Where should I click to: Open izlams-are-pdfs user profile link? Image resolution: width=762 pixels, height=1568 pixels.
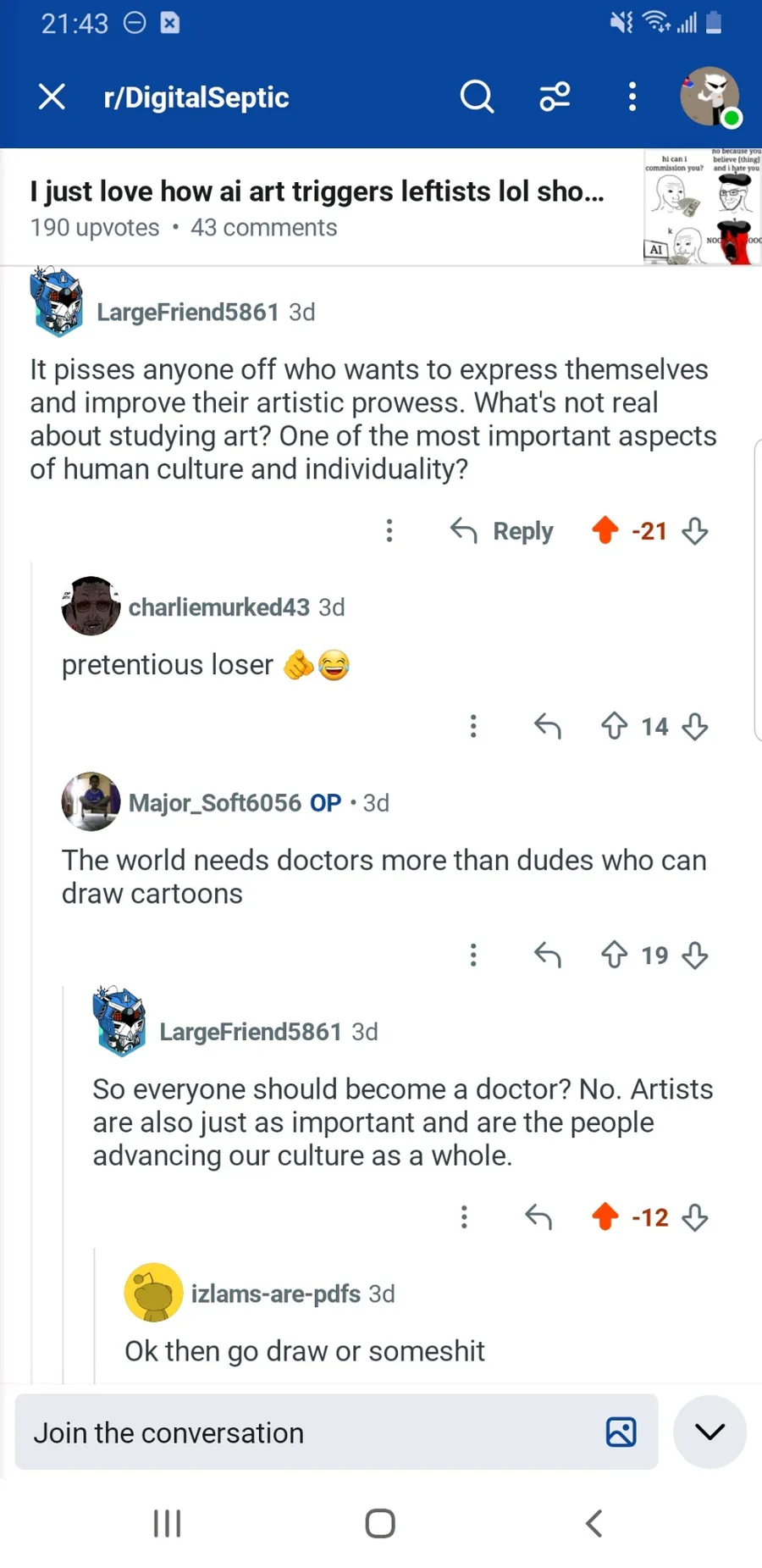pos(275,1294)
